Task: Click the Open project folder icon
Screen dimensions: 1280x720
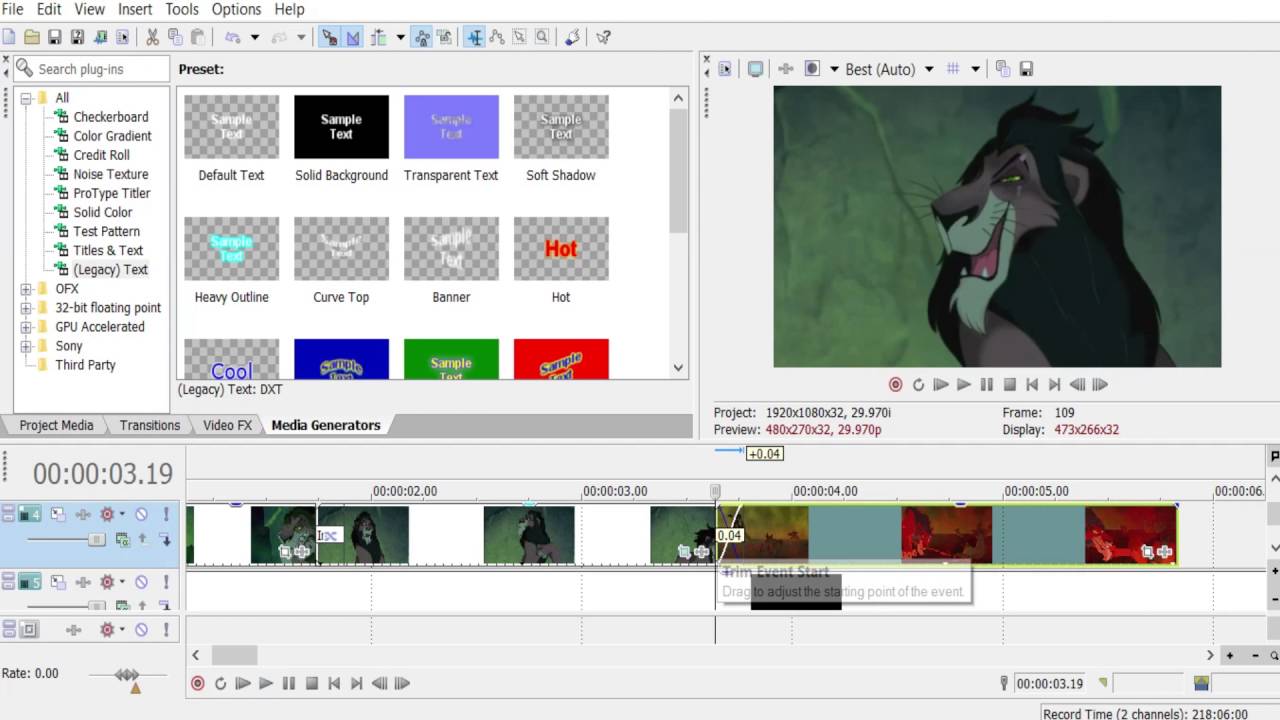Action: [x=32, y=37]
